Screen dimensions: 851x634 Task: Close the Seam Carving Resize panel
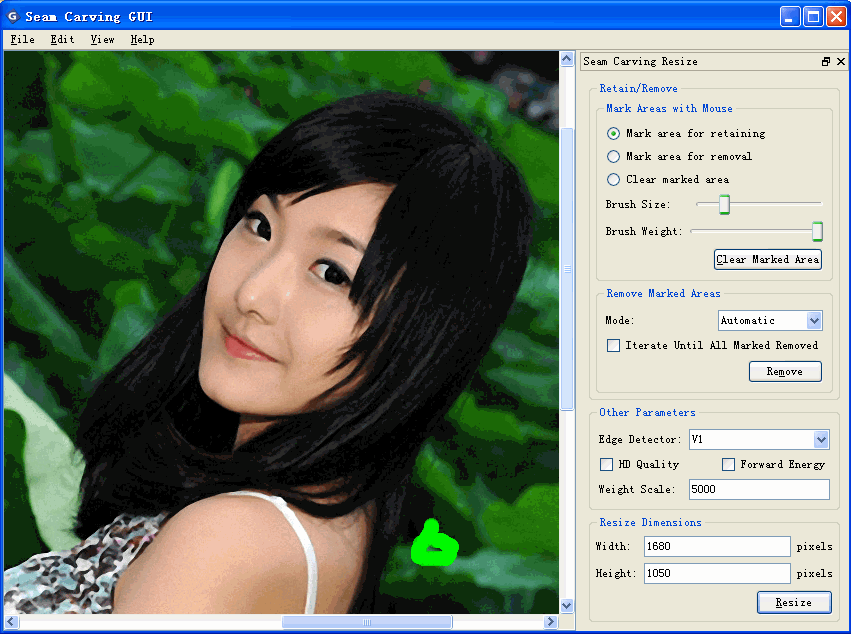point(841,61)
